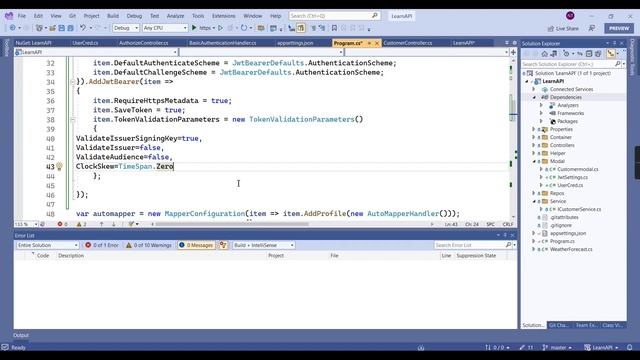640x360 pixels.
Task: Click Pending Changes Filter icon in Solution Explorer
Action: [x=566, y=54]
